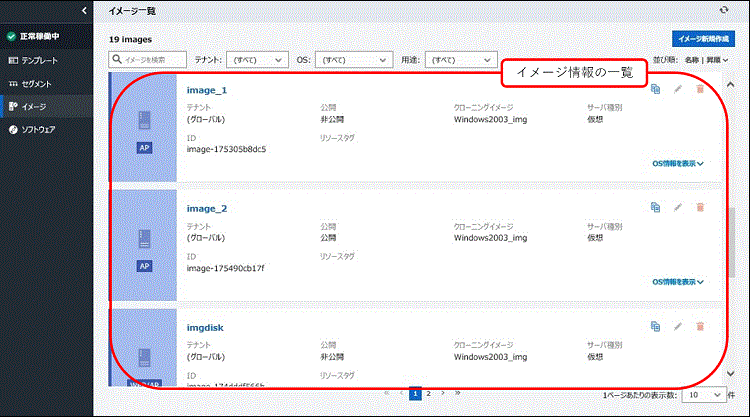Open ソフトウェア in the sidebar

[38, 129]
